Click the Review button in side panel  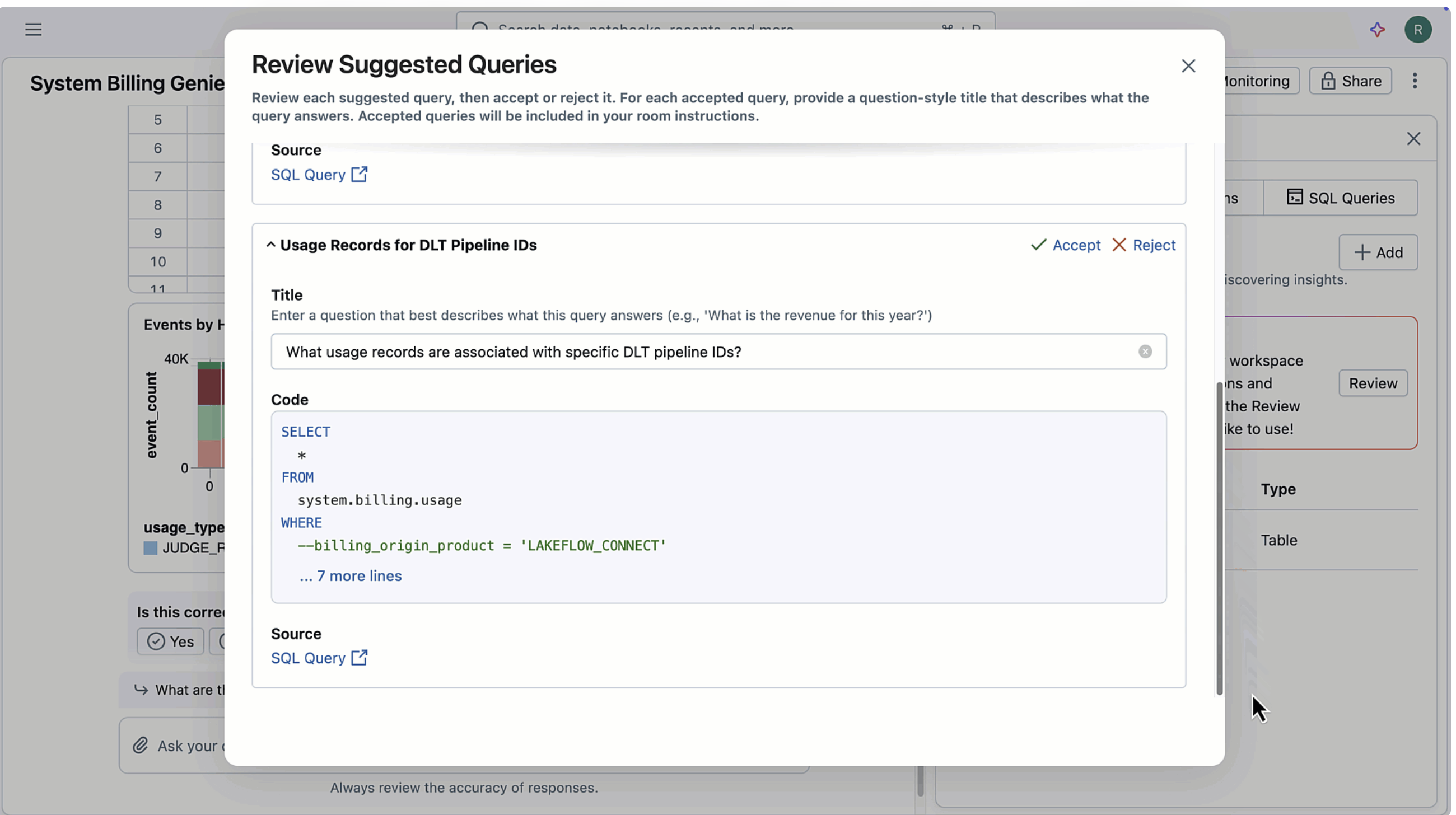click(x=1373, y=383)
